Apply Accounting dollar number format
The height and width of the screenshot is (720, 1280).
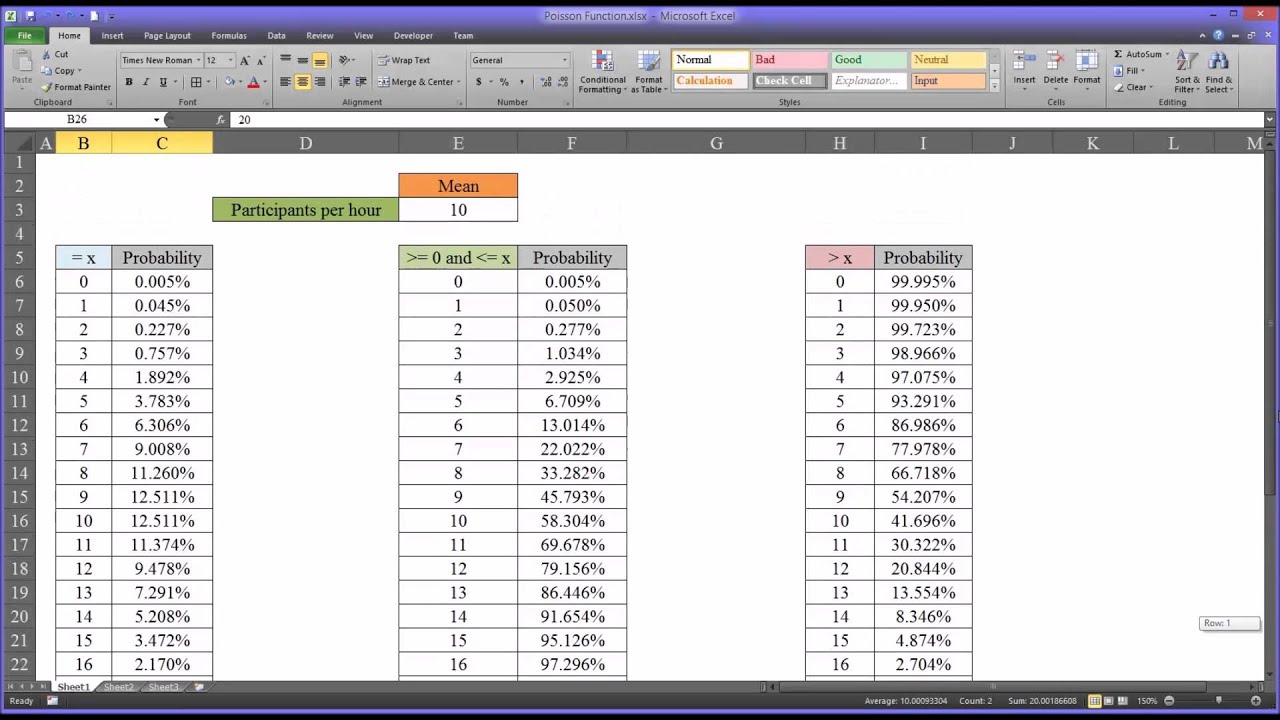479,82
